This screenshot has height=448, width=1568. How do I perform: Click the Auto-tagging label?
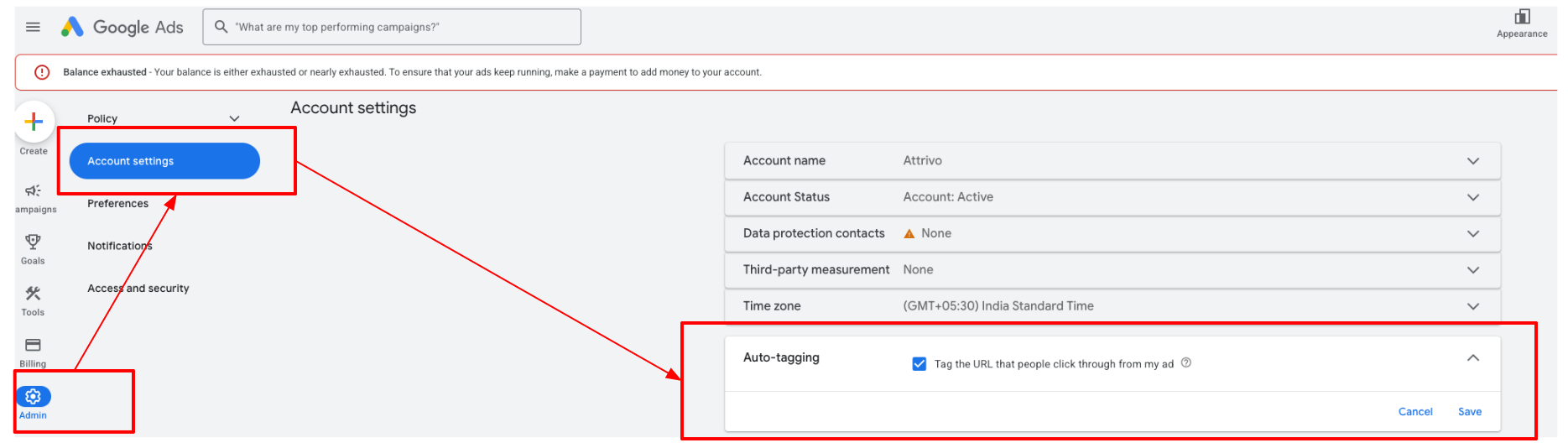pos(781,357)
